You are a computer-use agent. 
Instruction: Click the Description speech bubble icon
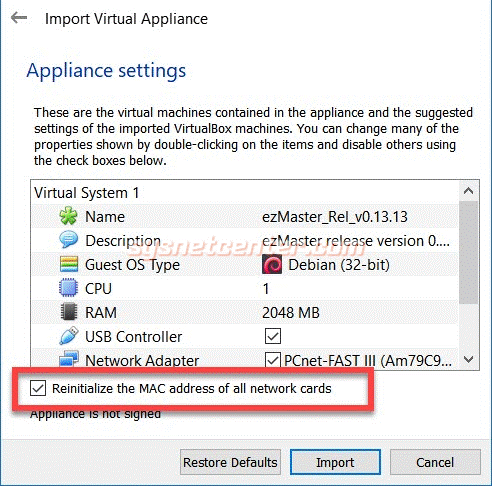pyautogui.click(x=69, y=240)
